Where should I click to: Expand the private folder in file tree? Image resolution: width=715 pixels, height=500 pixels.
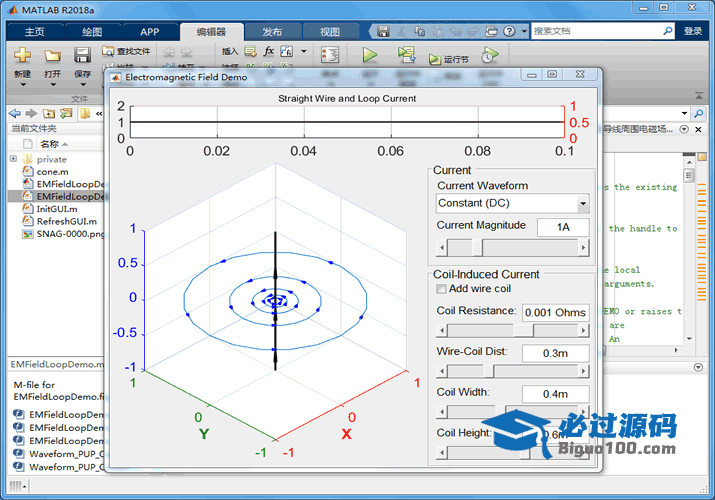[x=13, y=159]
